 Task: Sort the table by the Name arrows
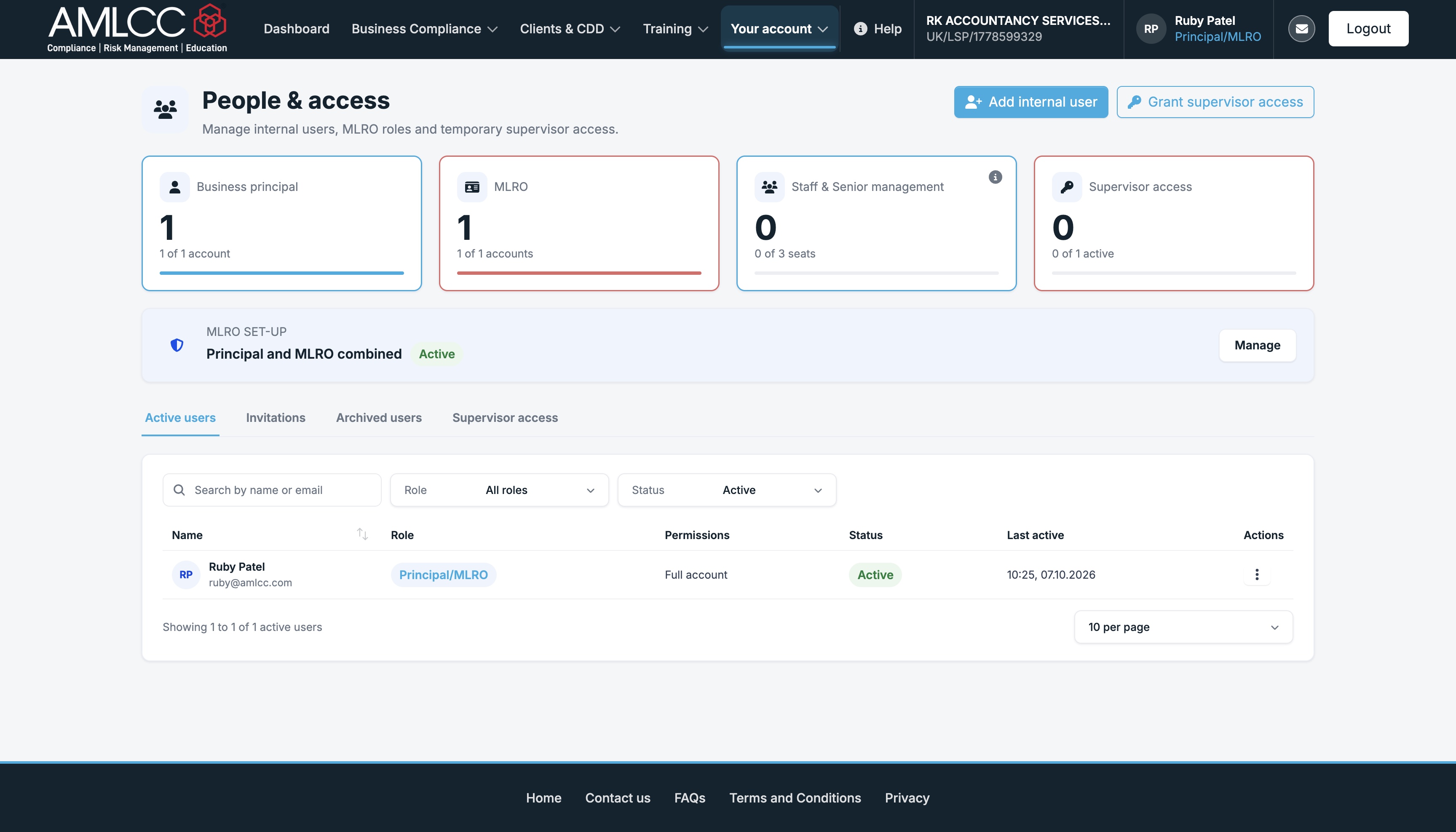pyautogui.click(x=362, y=534)
